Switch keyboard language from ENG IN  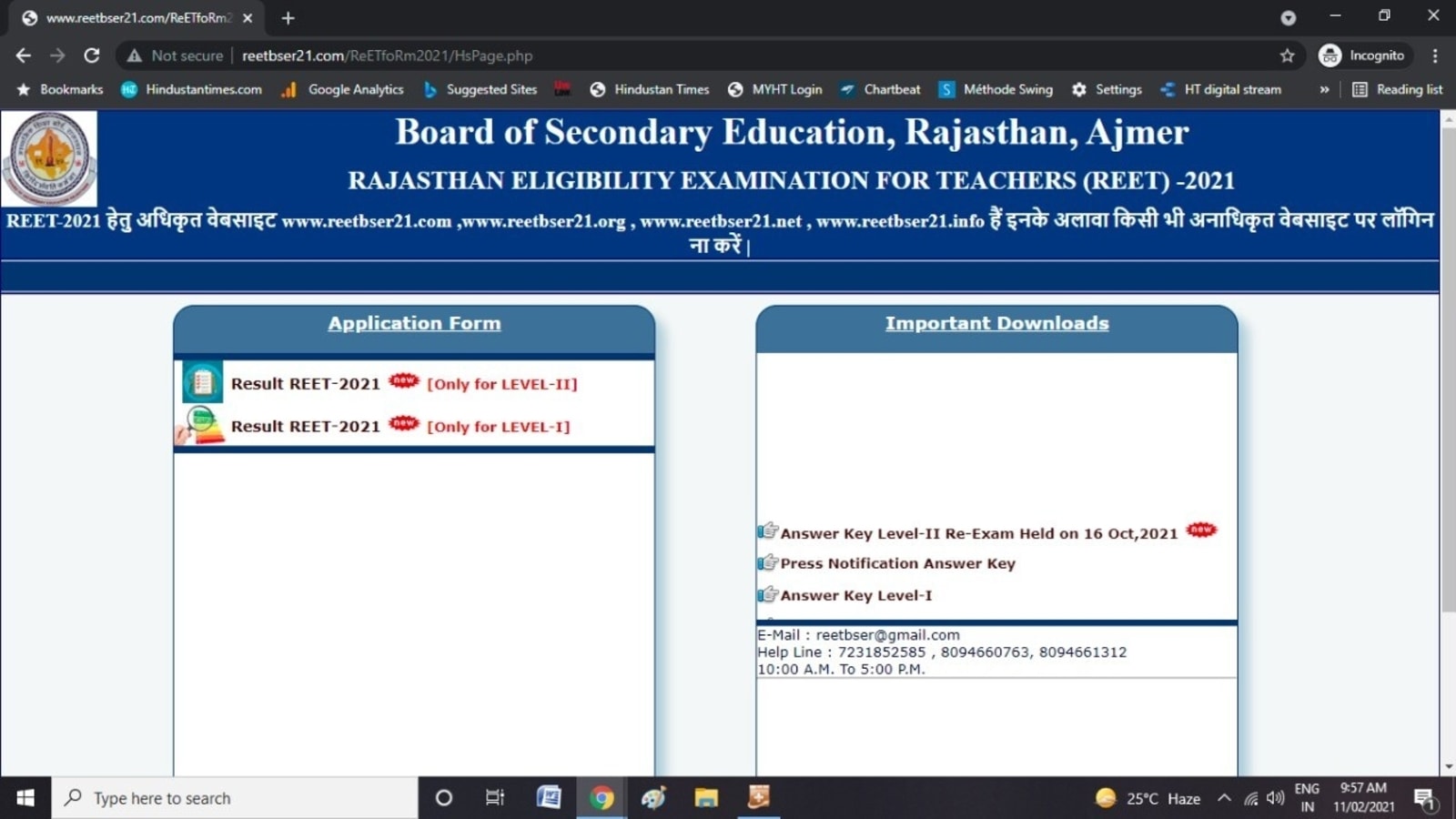pyautogui.click(x=1307, y=797)
